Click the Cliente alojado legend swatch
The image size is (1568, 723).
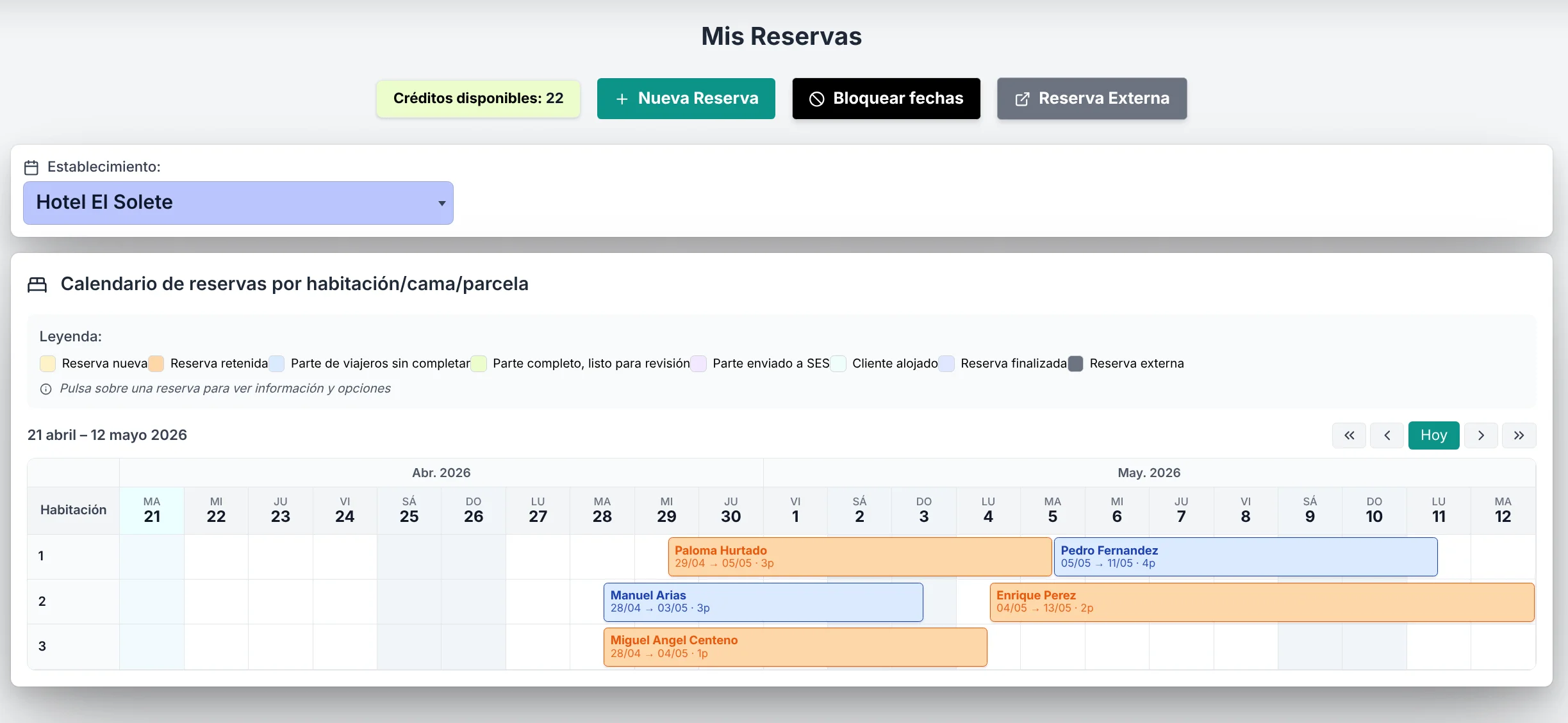[x=838, y=364]
